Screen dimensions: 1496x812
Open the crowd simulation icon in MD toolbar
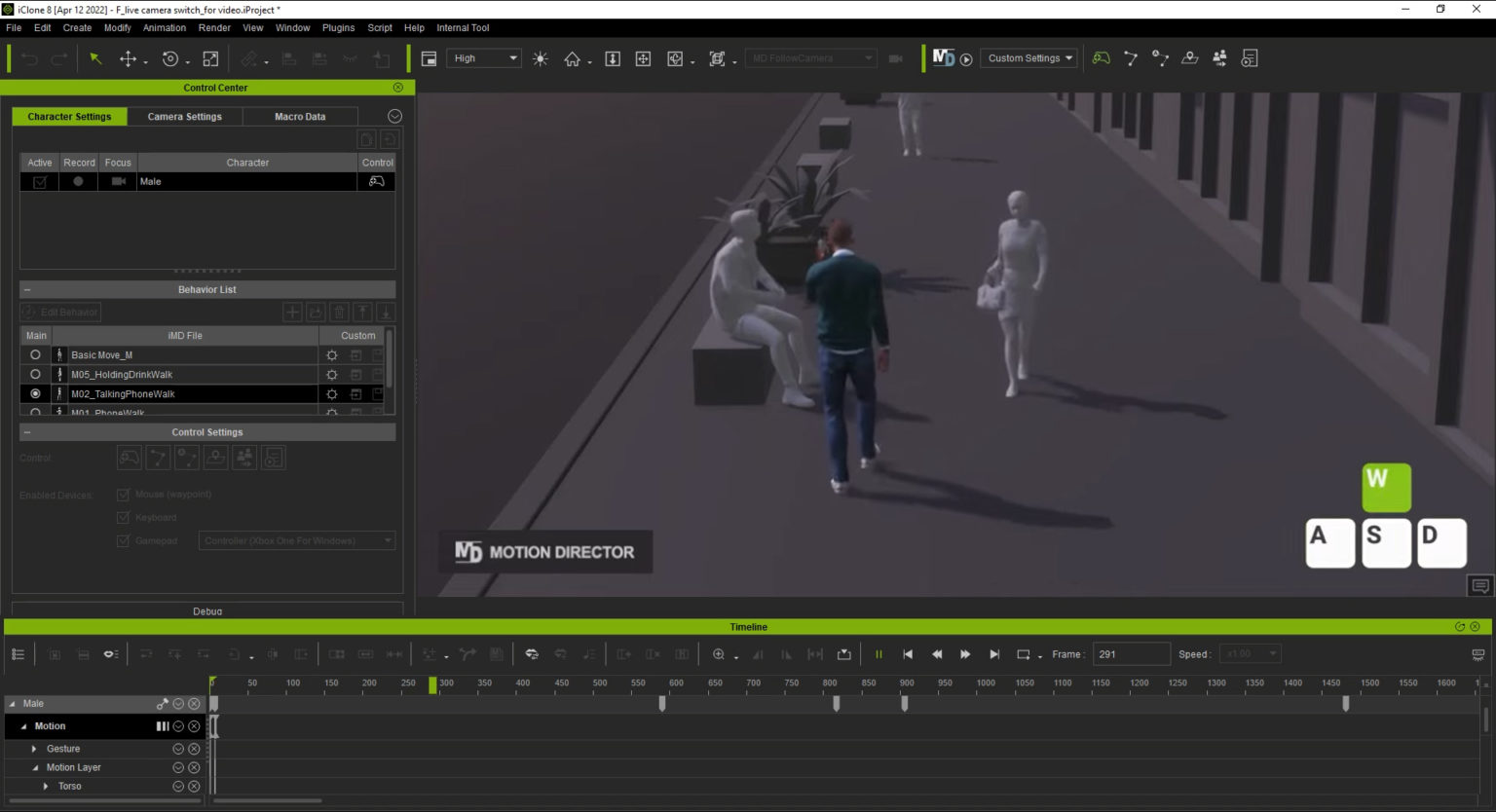(1218, 58)
